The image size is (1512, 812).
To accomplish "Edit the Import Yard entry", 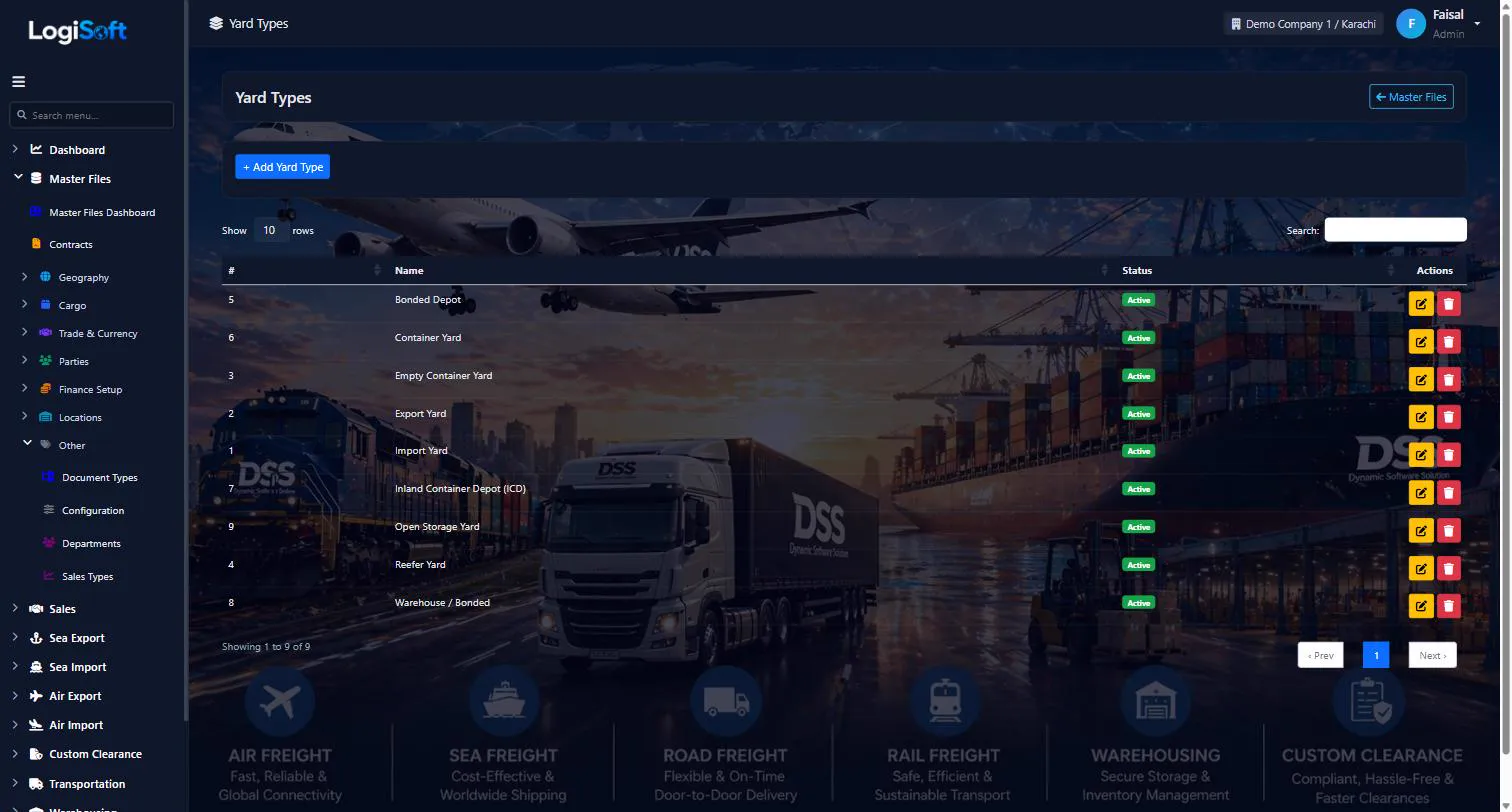I will point(1421,455).
